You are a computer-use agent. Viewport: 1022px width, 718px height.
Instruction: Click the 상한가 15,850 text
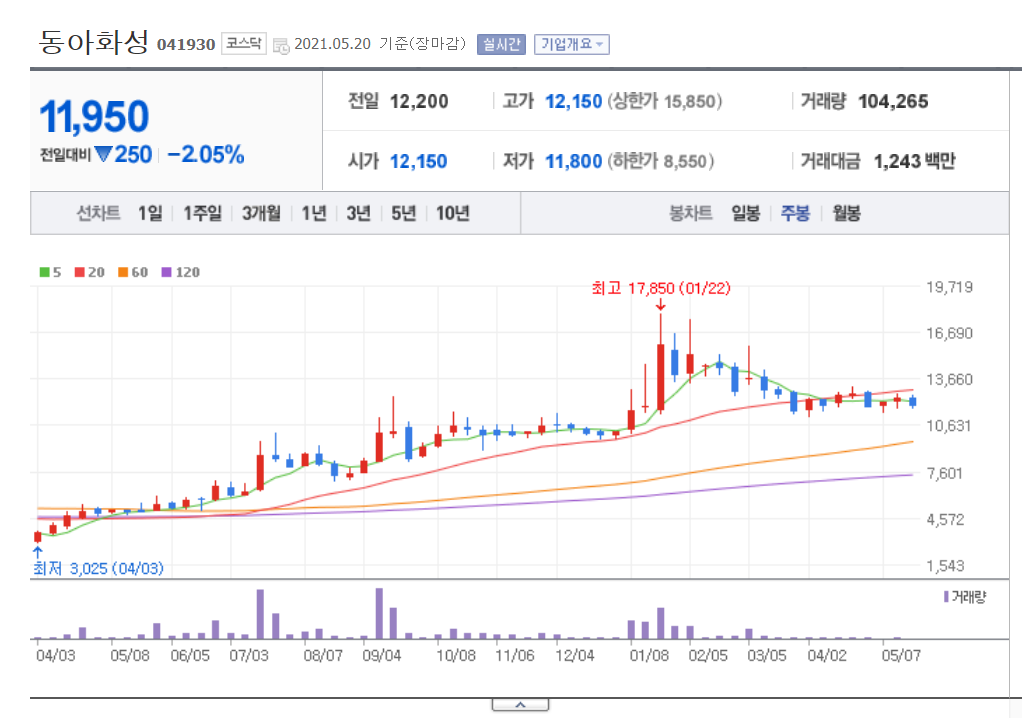[x=665, y=102]
